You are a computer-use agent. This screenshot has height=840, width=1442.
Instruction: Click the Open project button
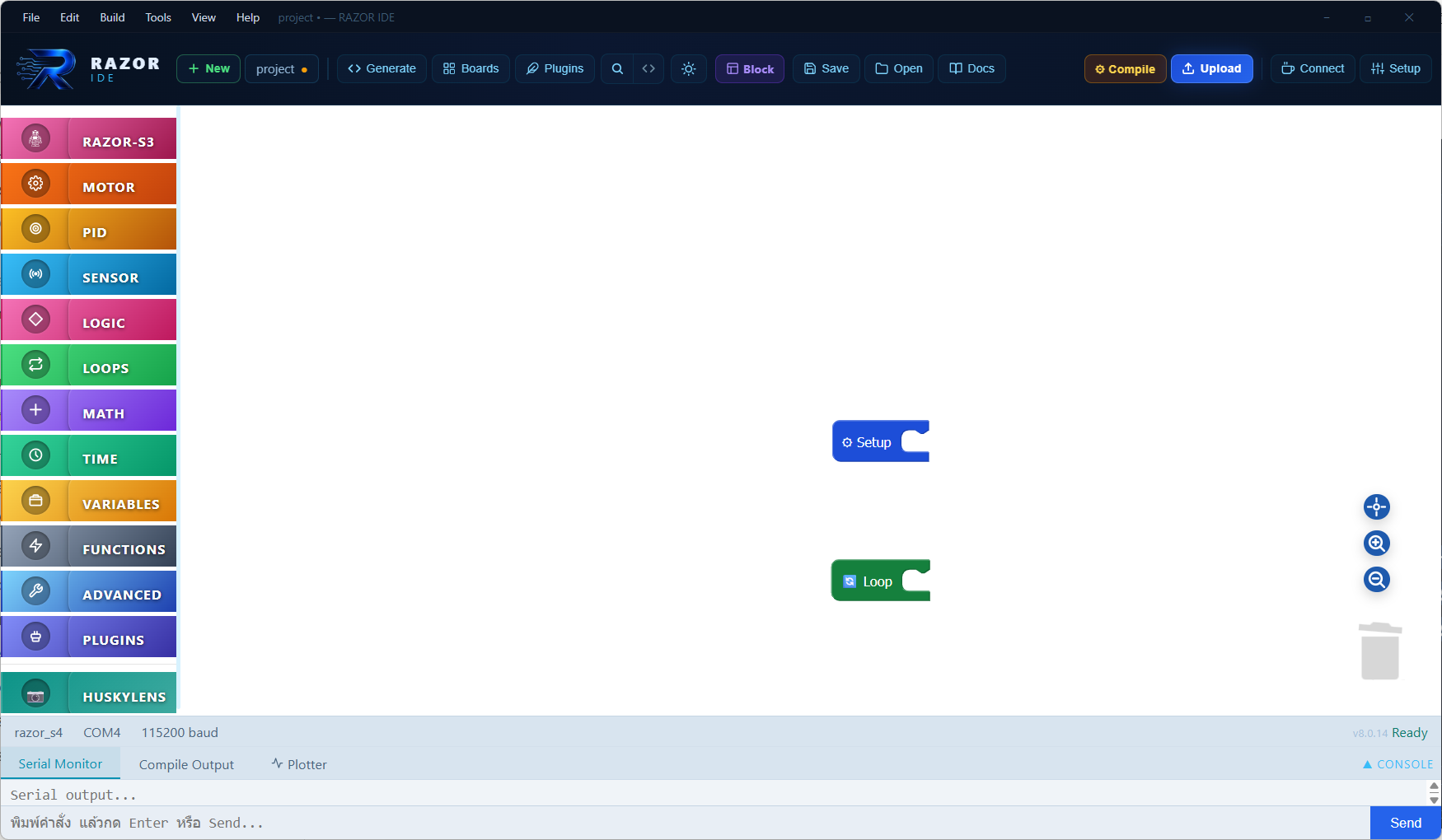[899, 68]
